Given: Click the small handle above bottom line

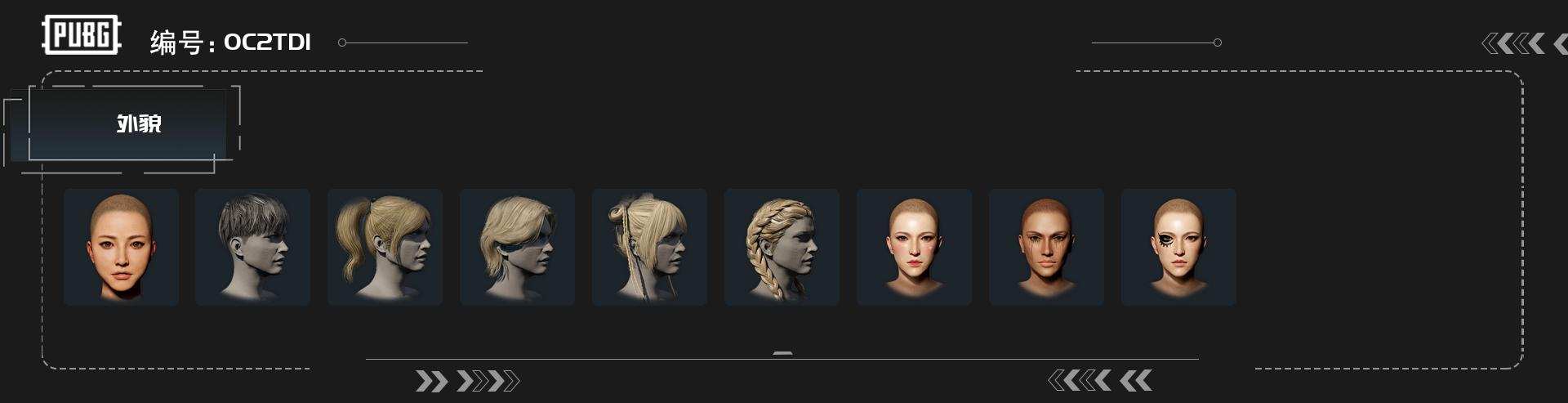Looking at the screenshot, I should tap(782, 353).
